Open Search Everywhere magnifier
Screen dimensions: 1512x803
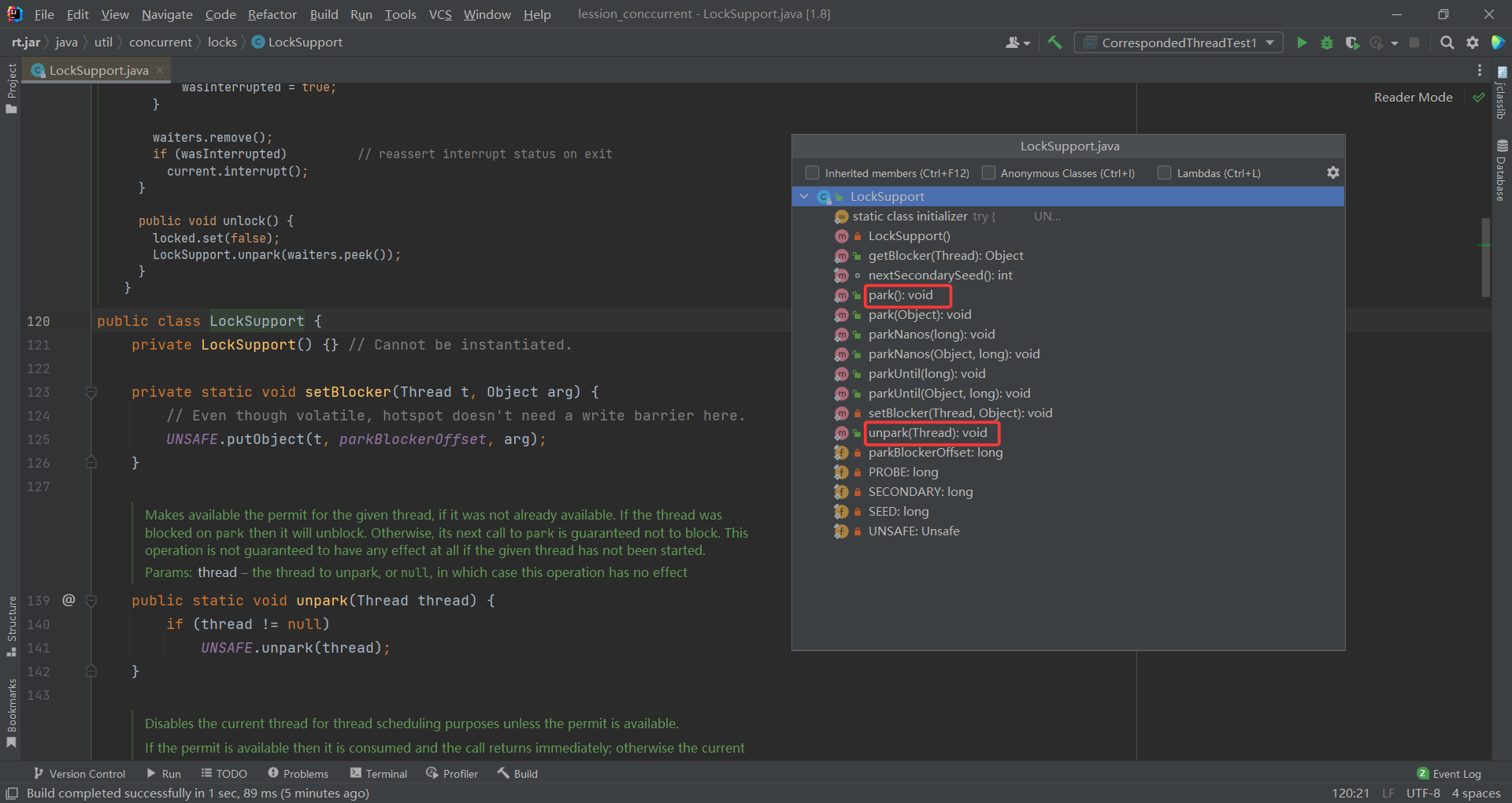click(1447, 43)
